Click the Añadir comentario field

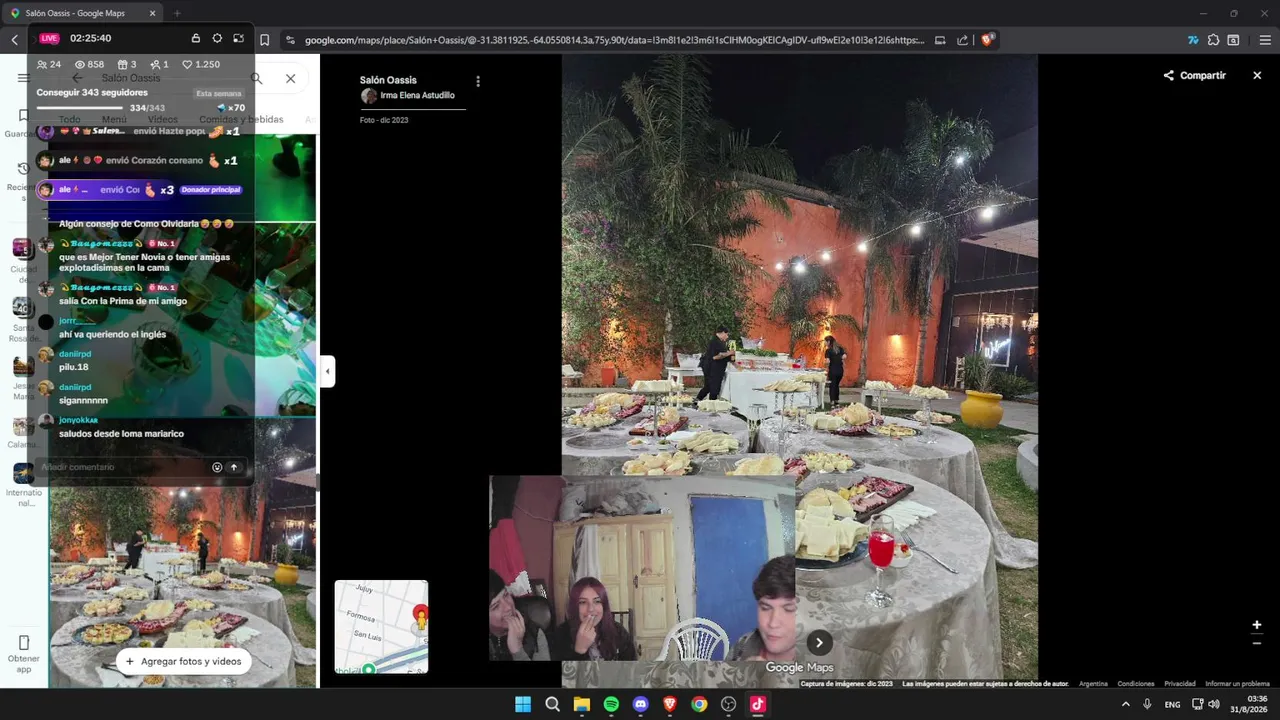tap(122, 467)
